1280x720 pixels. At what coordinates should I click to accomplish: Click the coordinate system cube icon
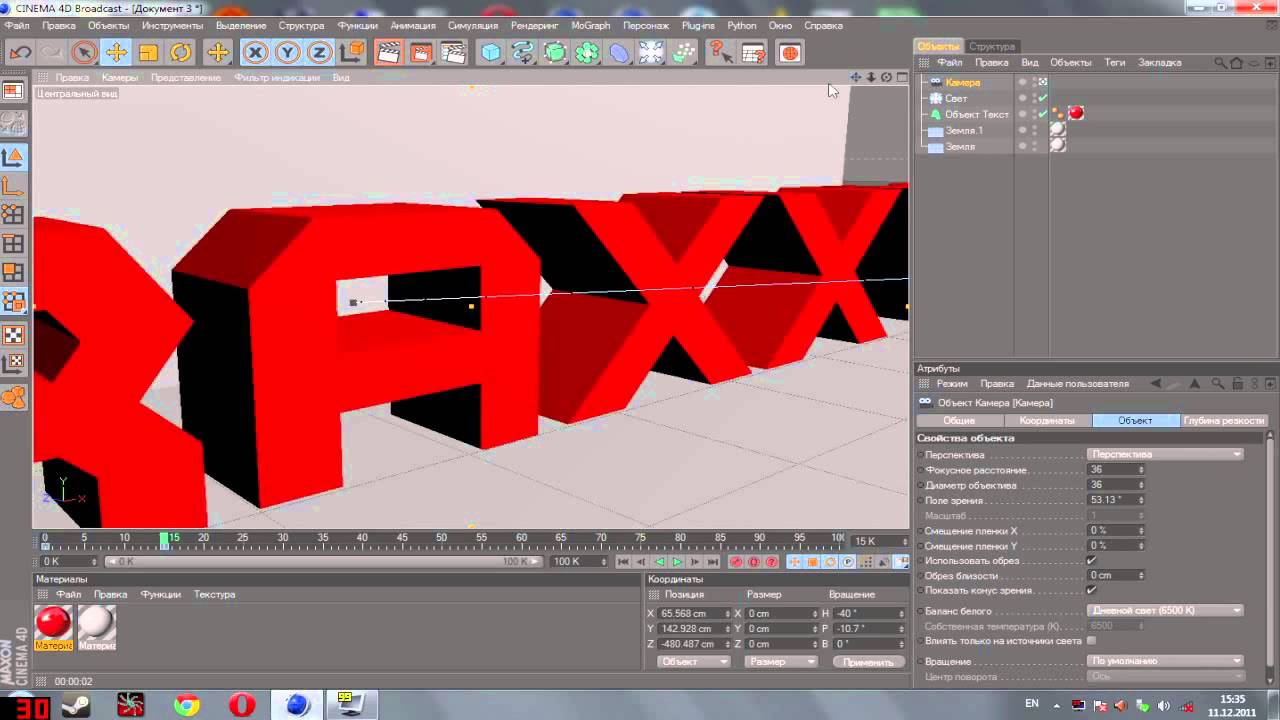click(x=351, y=52)
